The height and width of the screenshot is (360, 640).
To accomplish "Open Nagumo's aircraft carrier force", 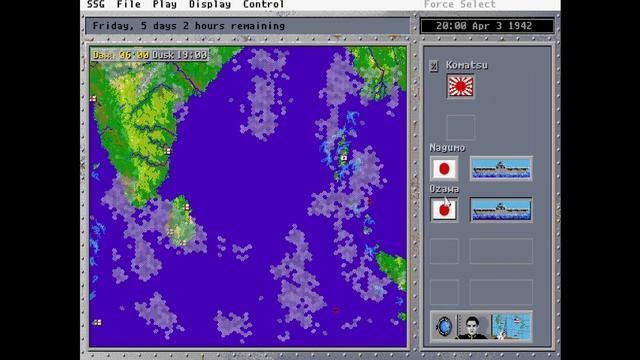I will coord(501,168).
